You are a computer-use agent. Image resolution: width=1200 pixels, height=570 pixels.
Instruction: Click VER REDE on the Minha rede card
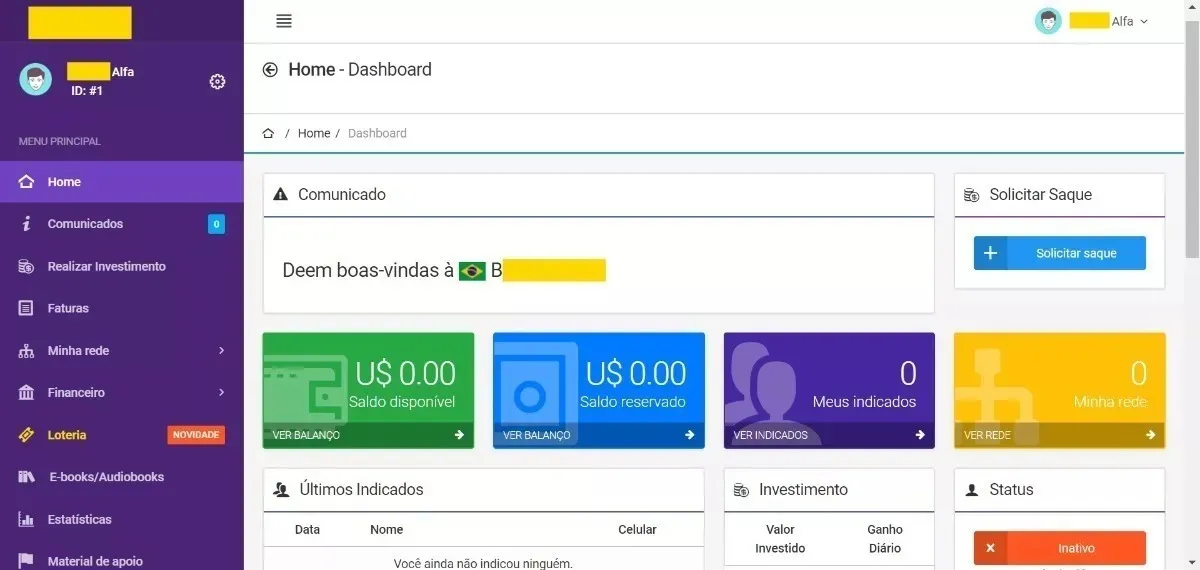(987, 435)
